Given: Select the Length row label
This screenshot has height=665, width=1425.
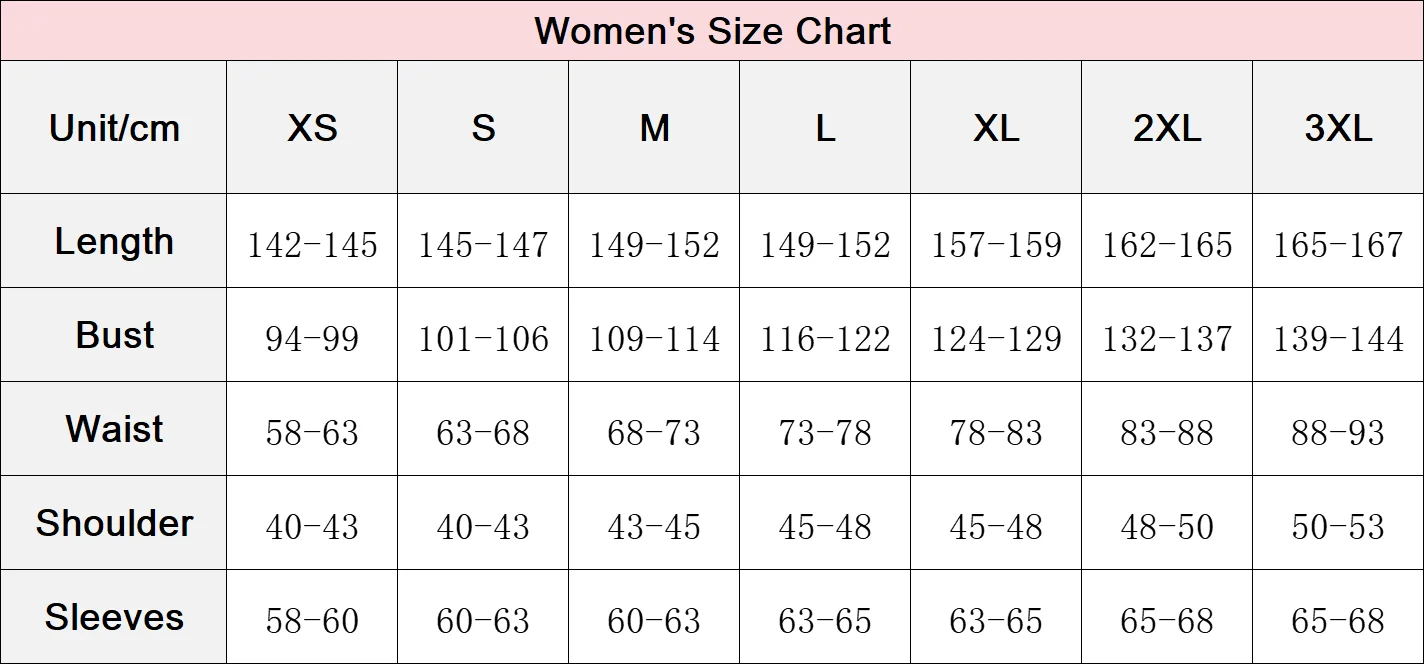Looking at the screenshot, I should [114, 242].
